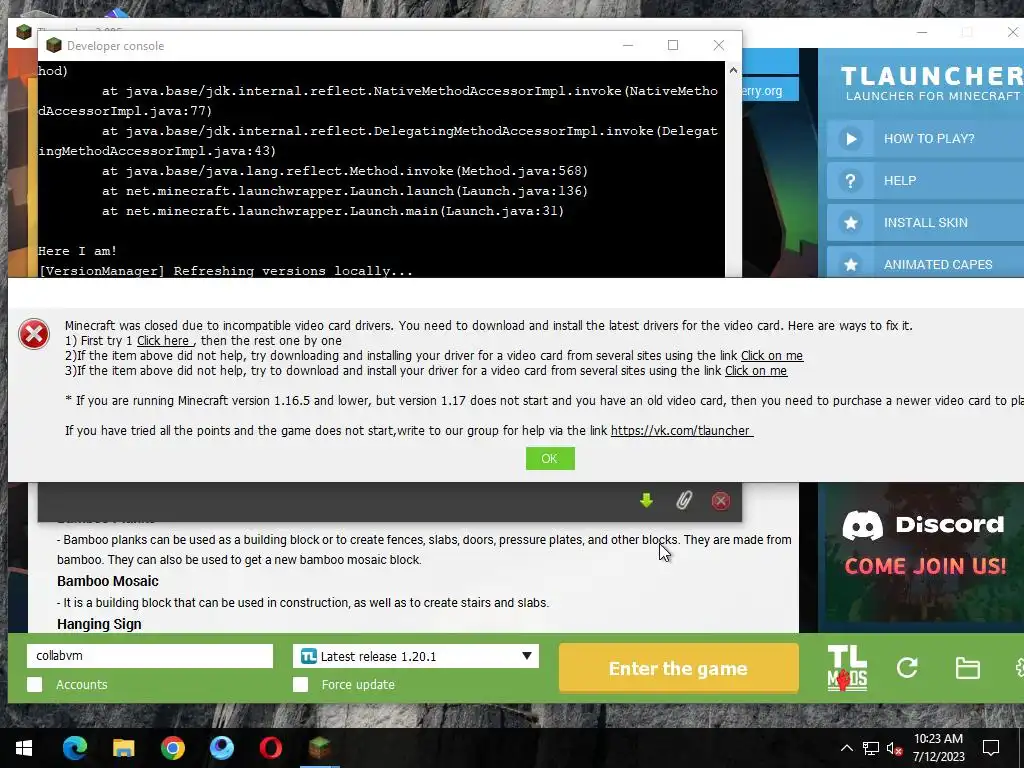Click the Developer console scrollbar up arrow
Viewport: 1024px width, 768px height.
(x=733, y=71)
